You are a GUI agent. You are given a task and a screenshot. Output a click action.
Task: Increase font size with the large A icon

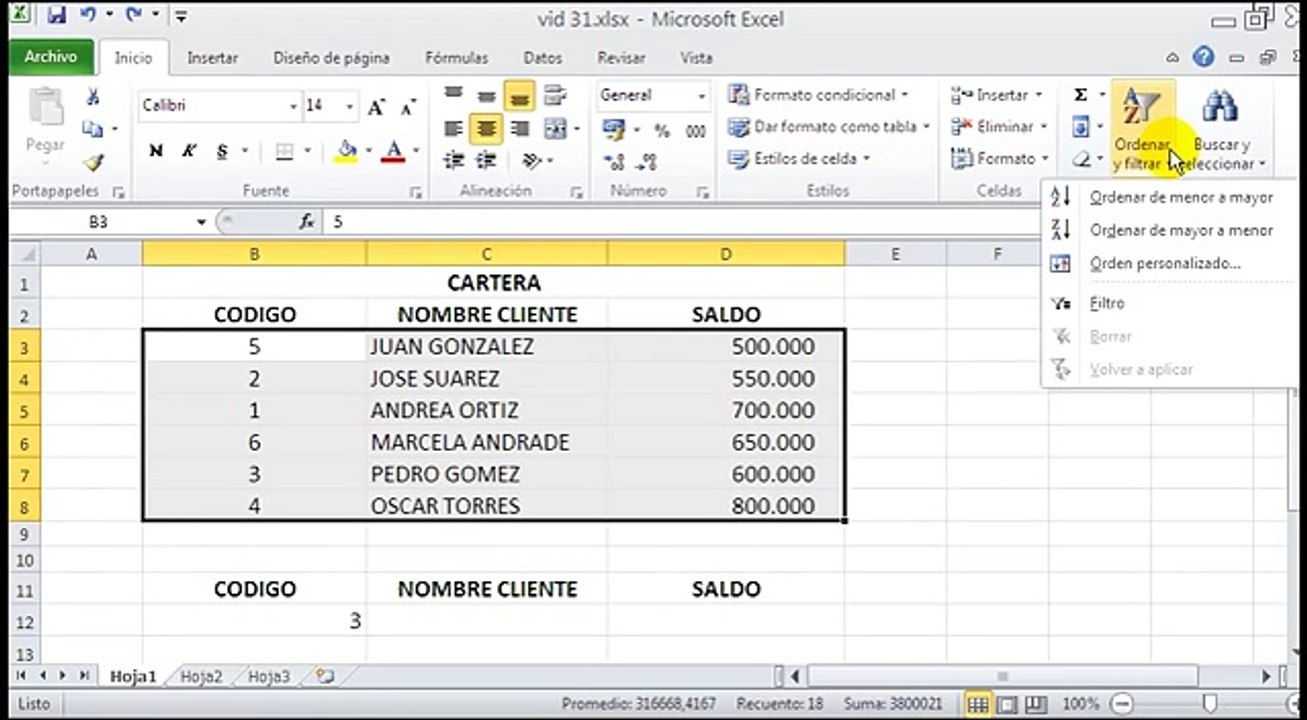pos(376,106)
